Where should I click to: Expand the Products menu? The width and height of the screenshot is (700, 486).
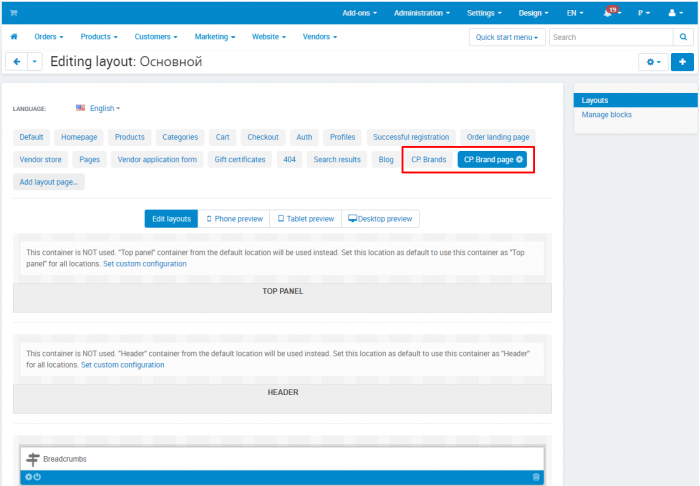pos(99,37)
